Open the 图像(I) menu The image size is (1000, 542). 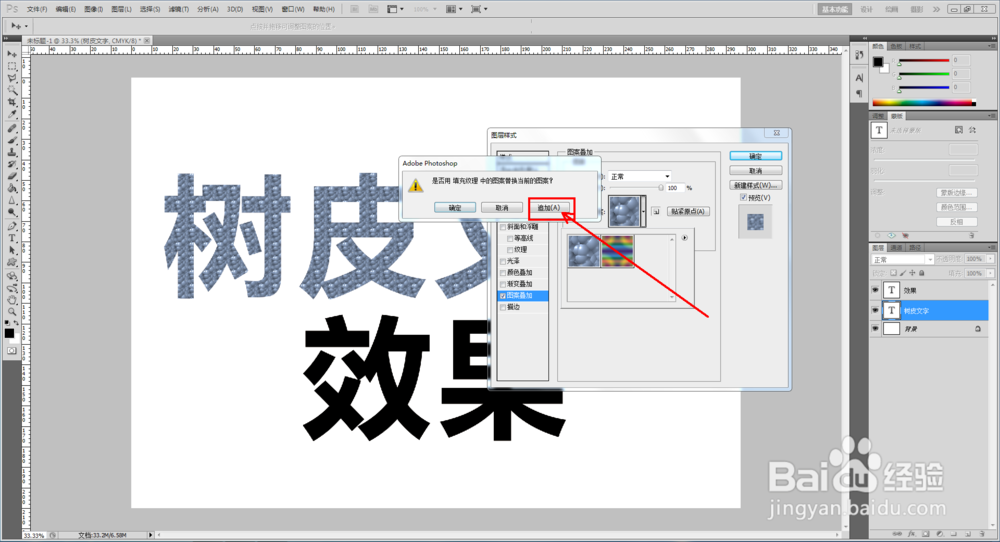[x=93, y=10]
